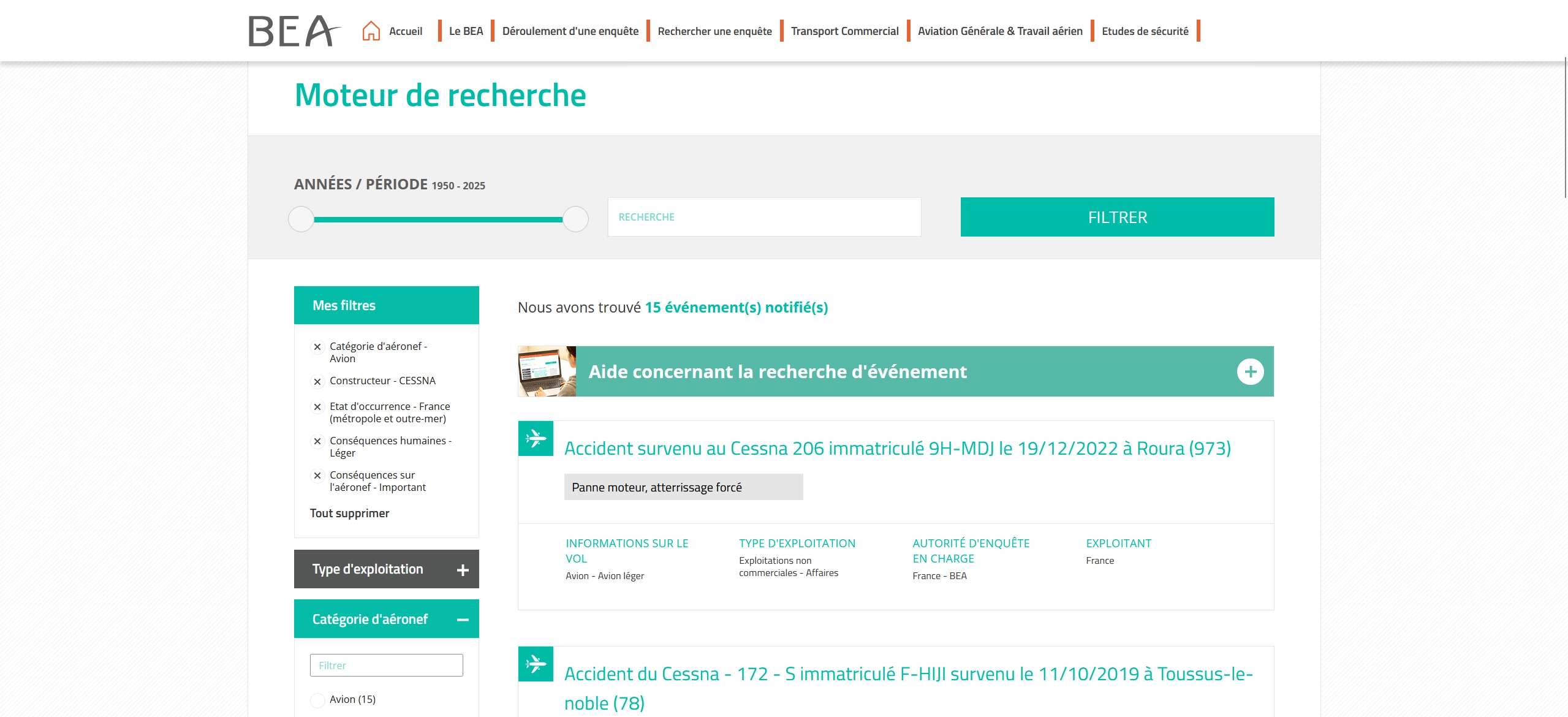Image resolution: width=1568 pixels, height=717 pixels.
Task: Click the left handle of the year slider
Action: [301, 218]
